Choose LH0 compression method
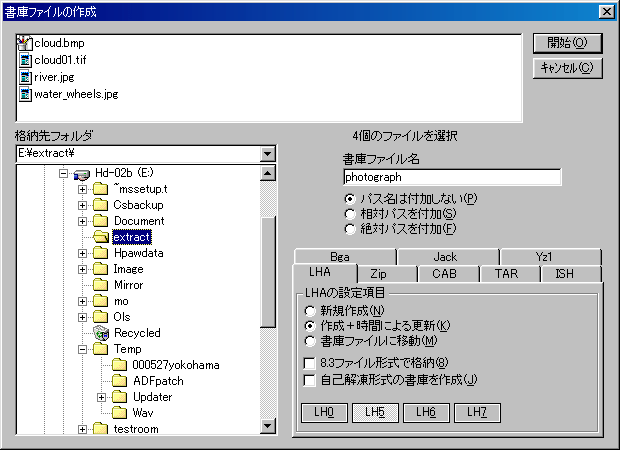The width and height of the screenshot is (620, 450). (x=324, y=412)
